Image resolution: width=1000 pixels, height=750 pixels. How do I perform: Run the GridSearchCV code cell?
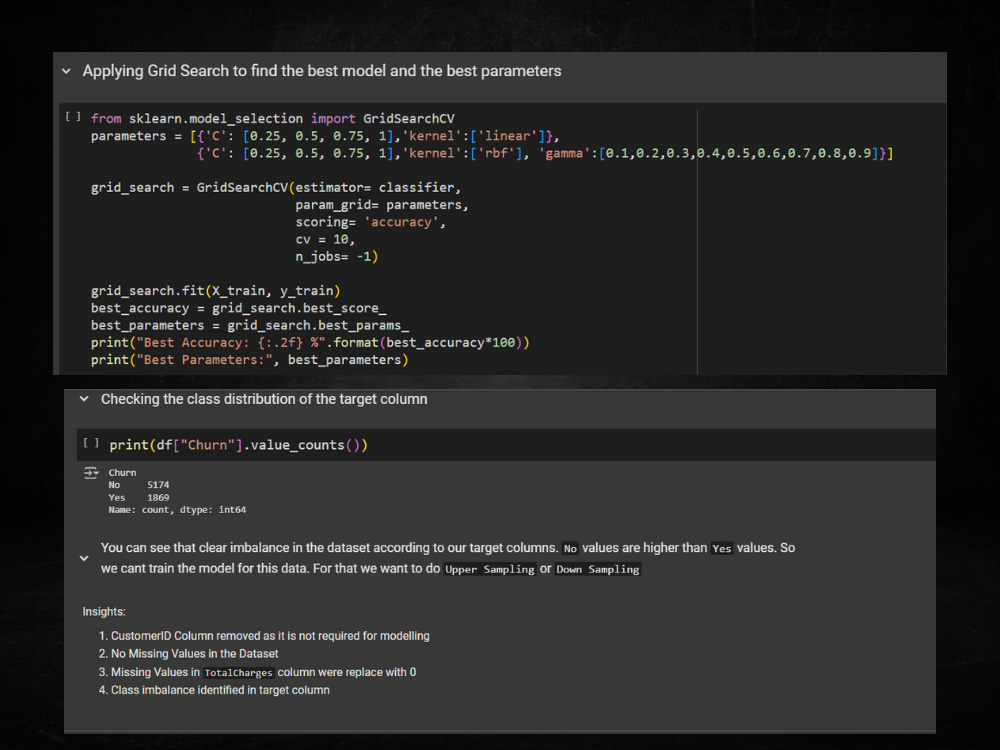(73, 117)
